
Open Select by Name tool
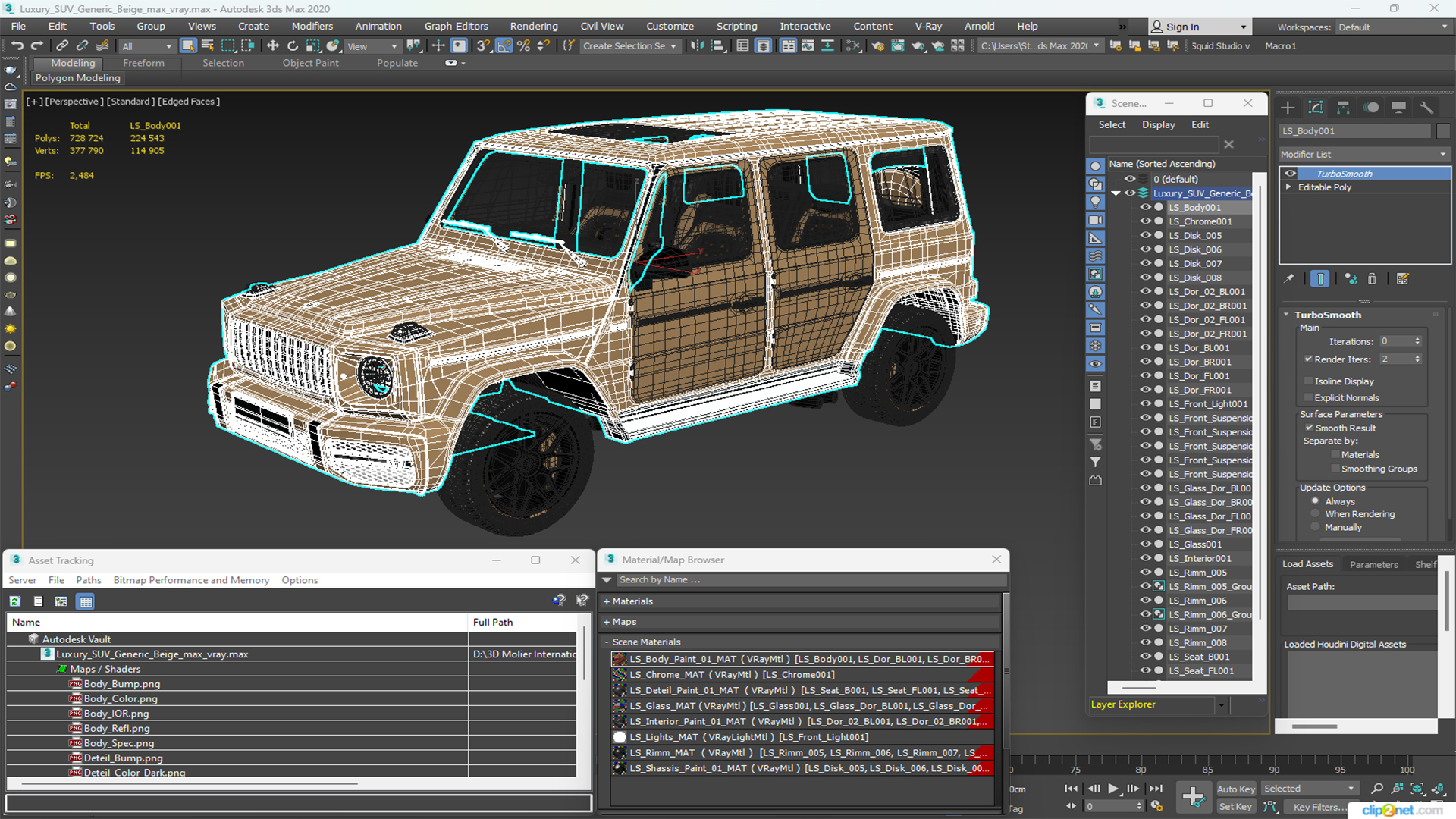[208, 46]
